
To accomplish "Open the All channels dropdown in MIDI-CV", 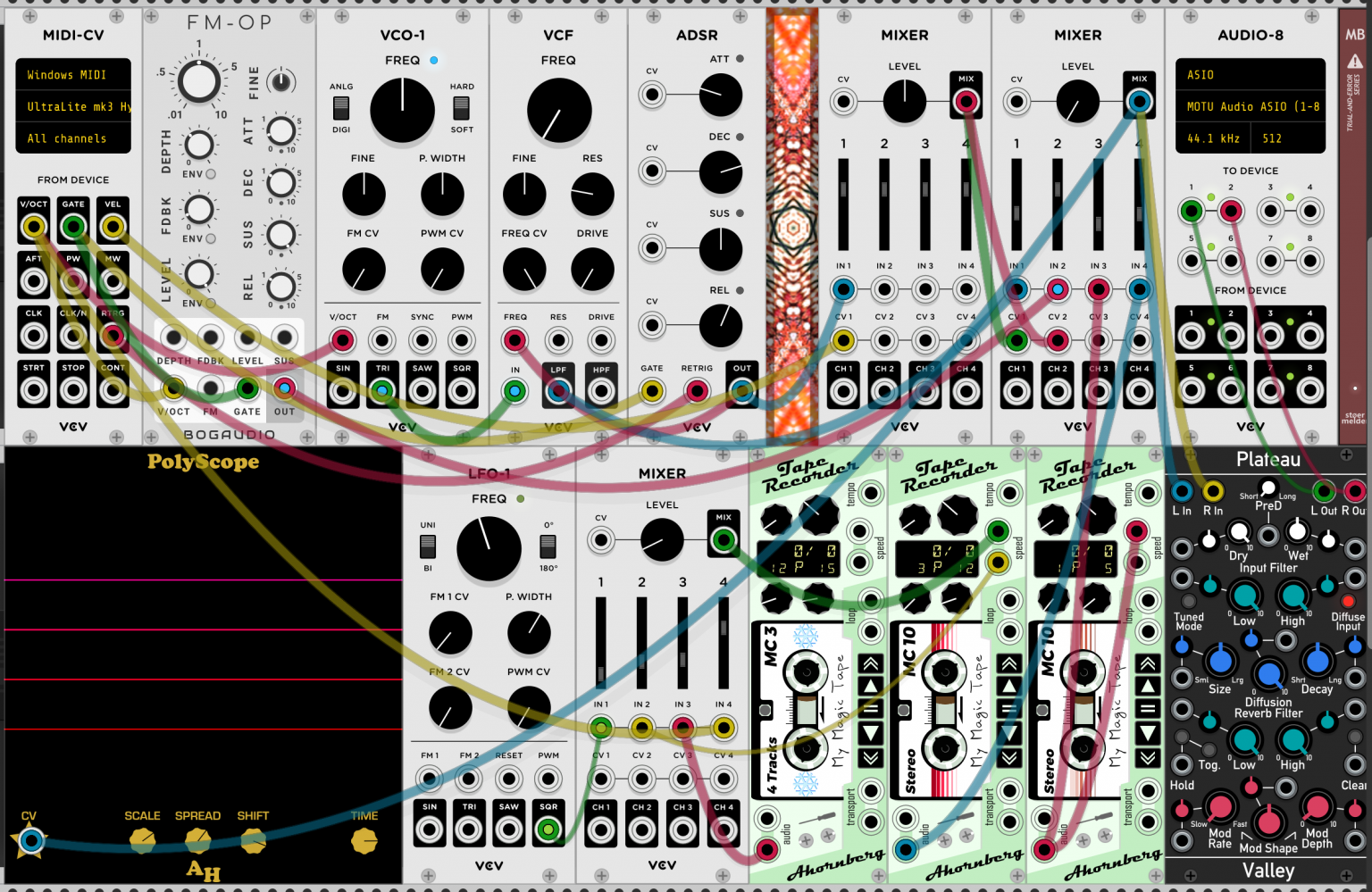I will (x=73, y=138).
